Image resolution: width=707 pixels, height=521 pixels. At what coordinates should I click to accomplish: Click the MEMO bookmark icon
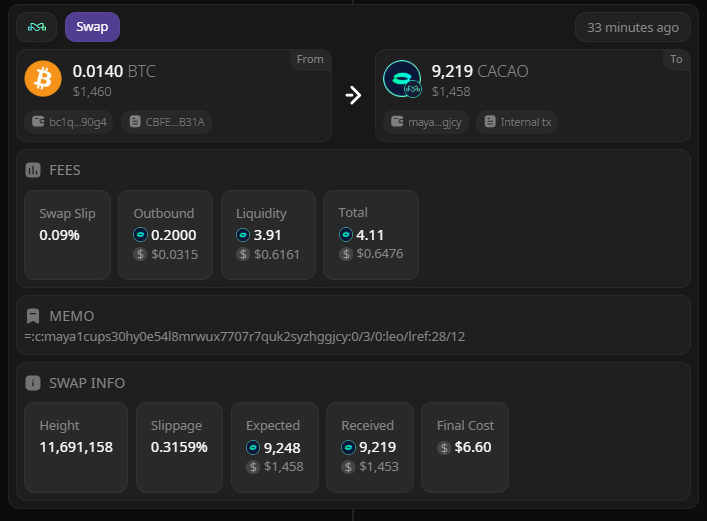coord(33,316)
